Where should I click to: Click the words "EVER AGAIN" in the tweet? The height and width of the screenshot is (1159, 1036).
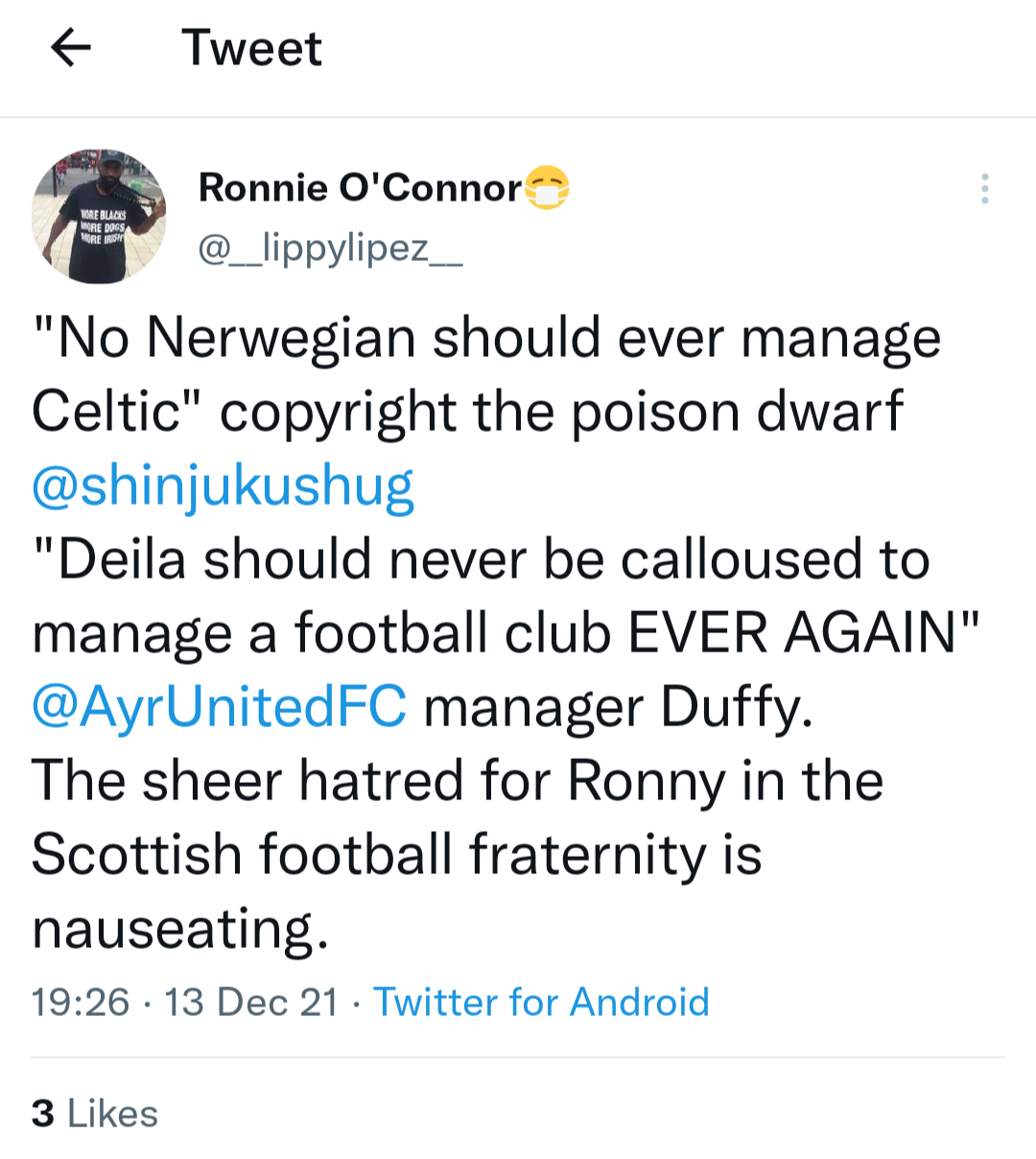click(793, 633)
